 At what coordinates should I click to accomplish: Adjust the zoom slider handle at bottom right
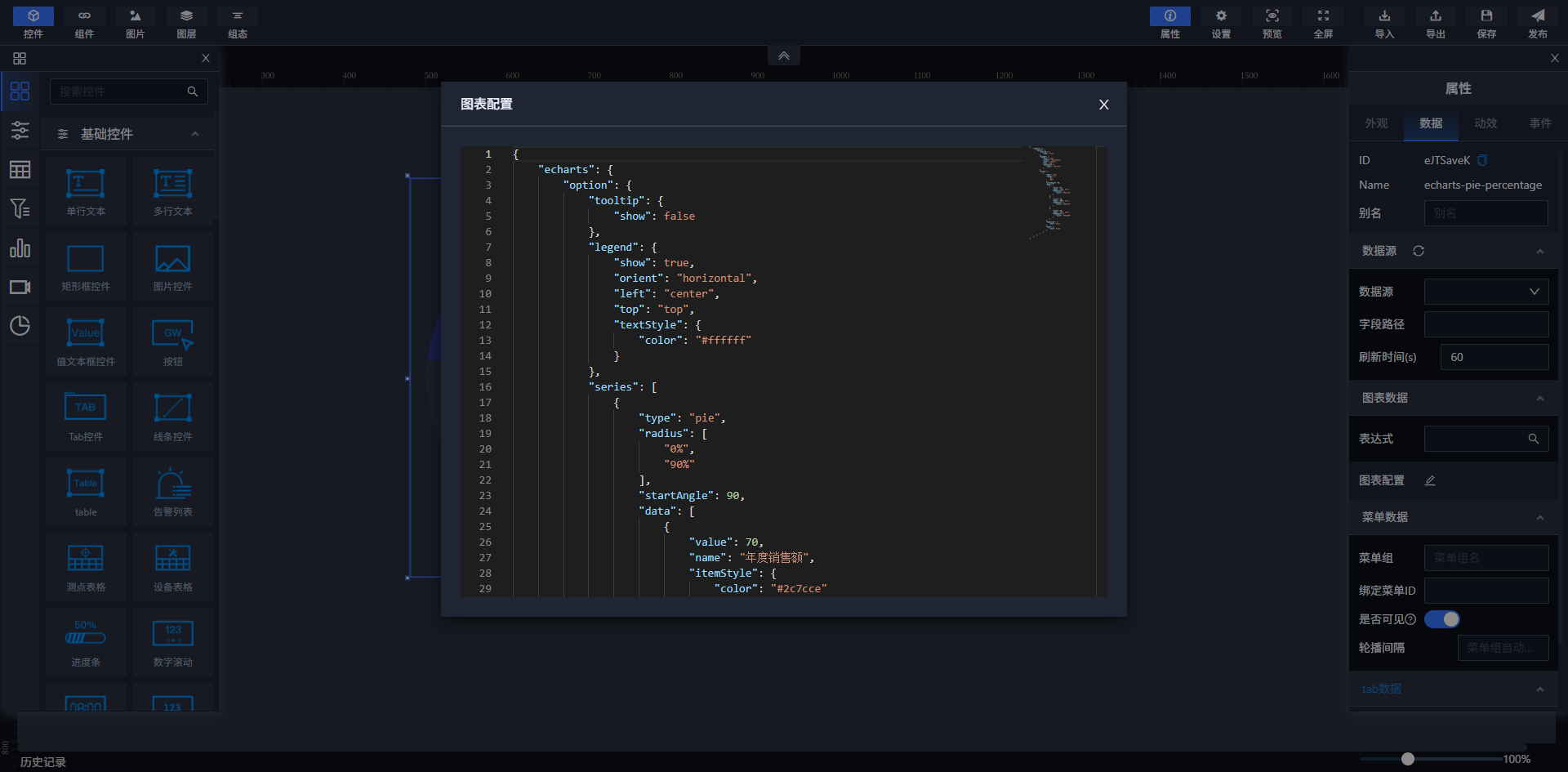click(1407, 759)
